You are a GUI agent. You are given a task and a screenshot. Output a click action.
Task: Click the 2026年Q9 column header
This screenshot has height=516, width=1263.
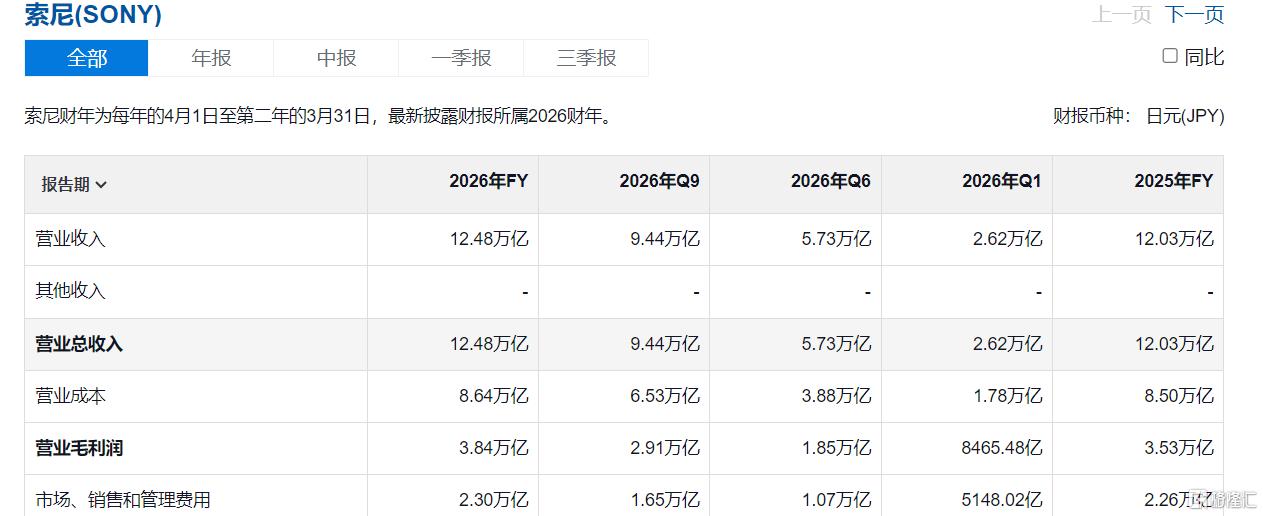[x=659, y=181]
